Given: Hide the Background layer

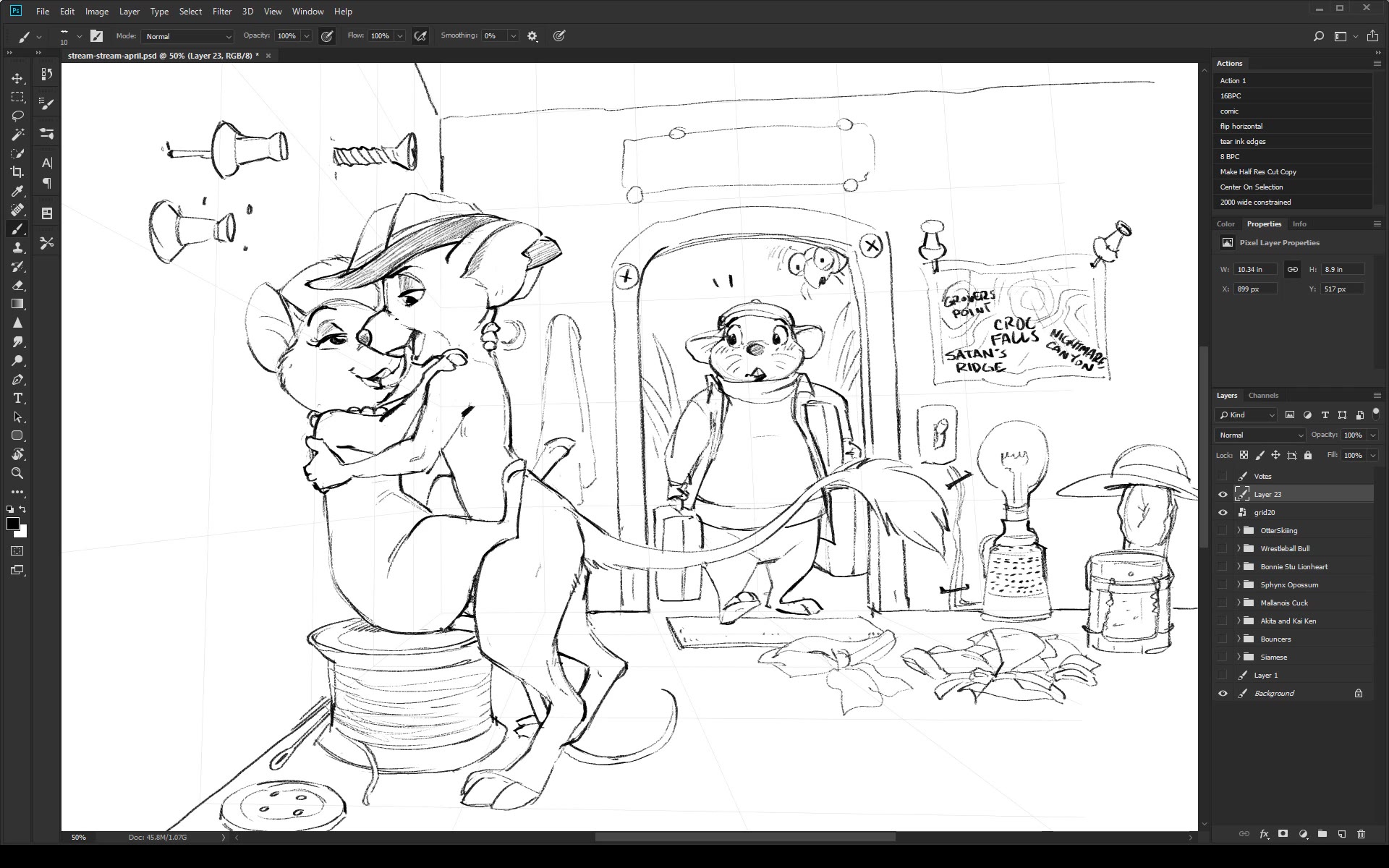Looking at the screenshot, I should coord(1223,694).
